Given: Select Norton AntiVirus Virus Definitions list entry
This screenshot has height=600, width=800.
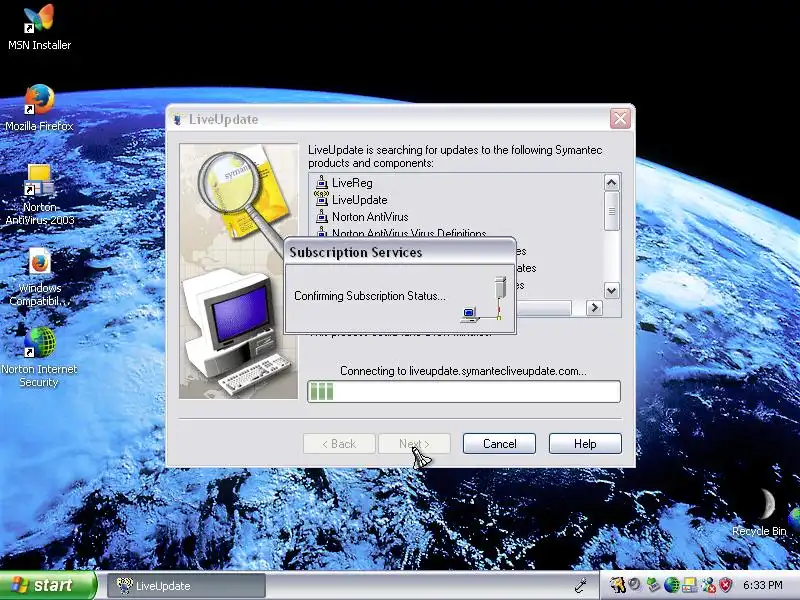Looking at the screenshot, I should click(x=409, y=233).
